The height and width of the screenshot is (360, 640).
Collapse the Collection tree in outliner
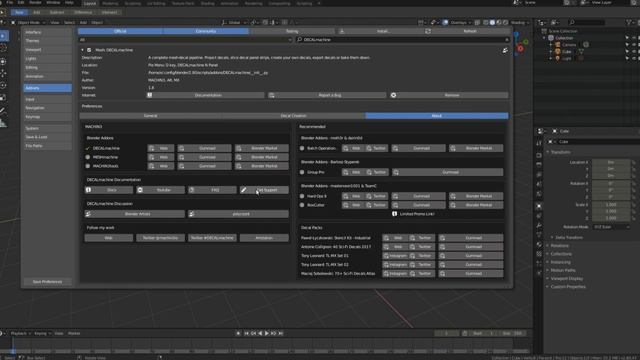click(x=544, y=38)
